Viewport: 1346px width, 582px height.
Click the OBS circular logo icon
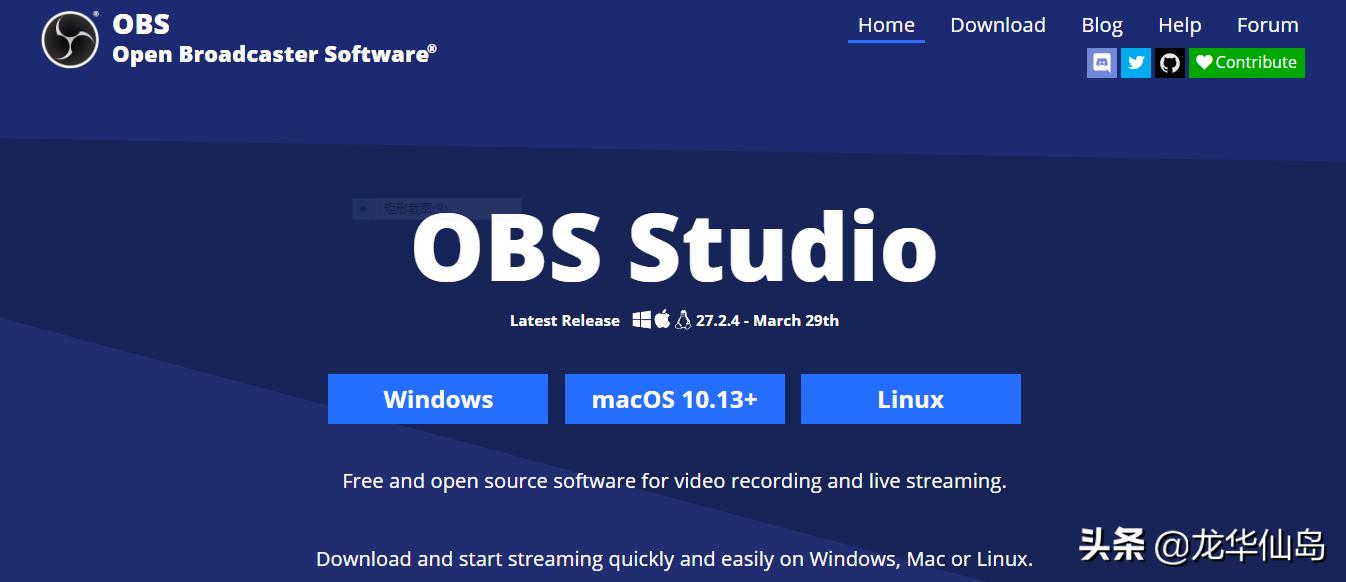[70, 40]
